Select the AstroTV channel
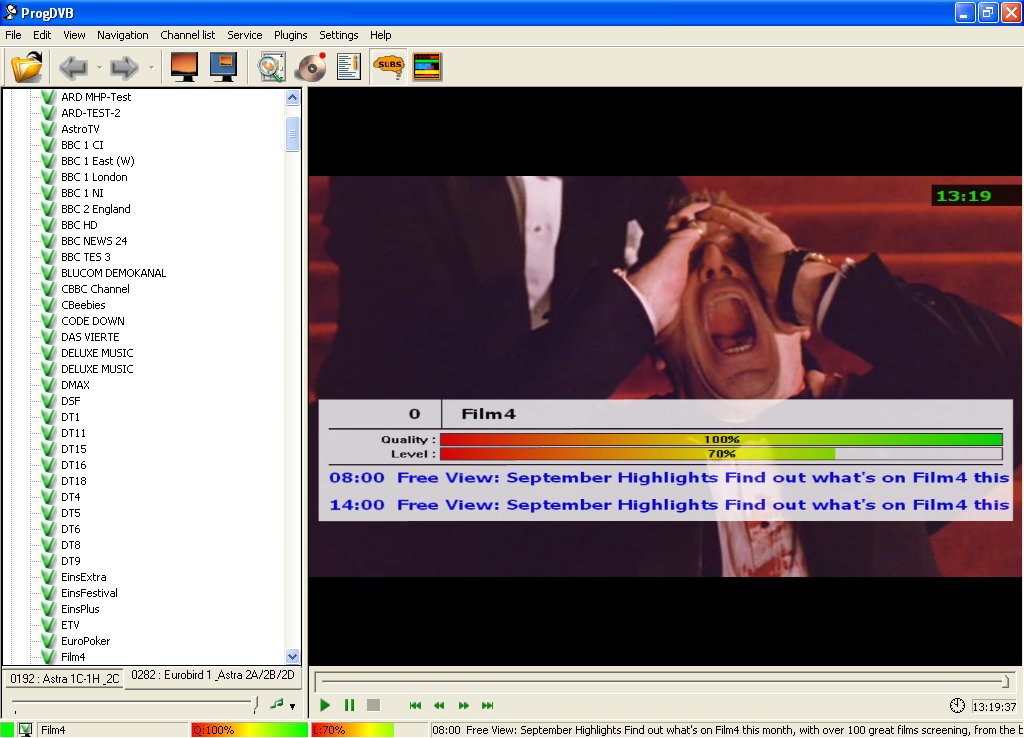 pos(80,129)
